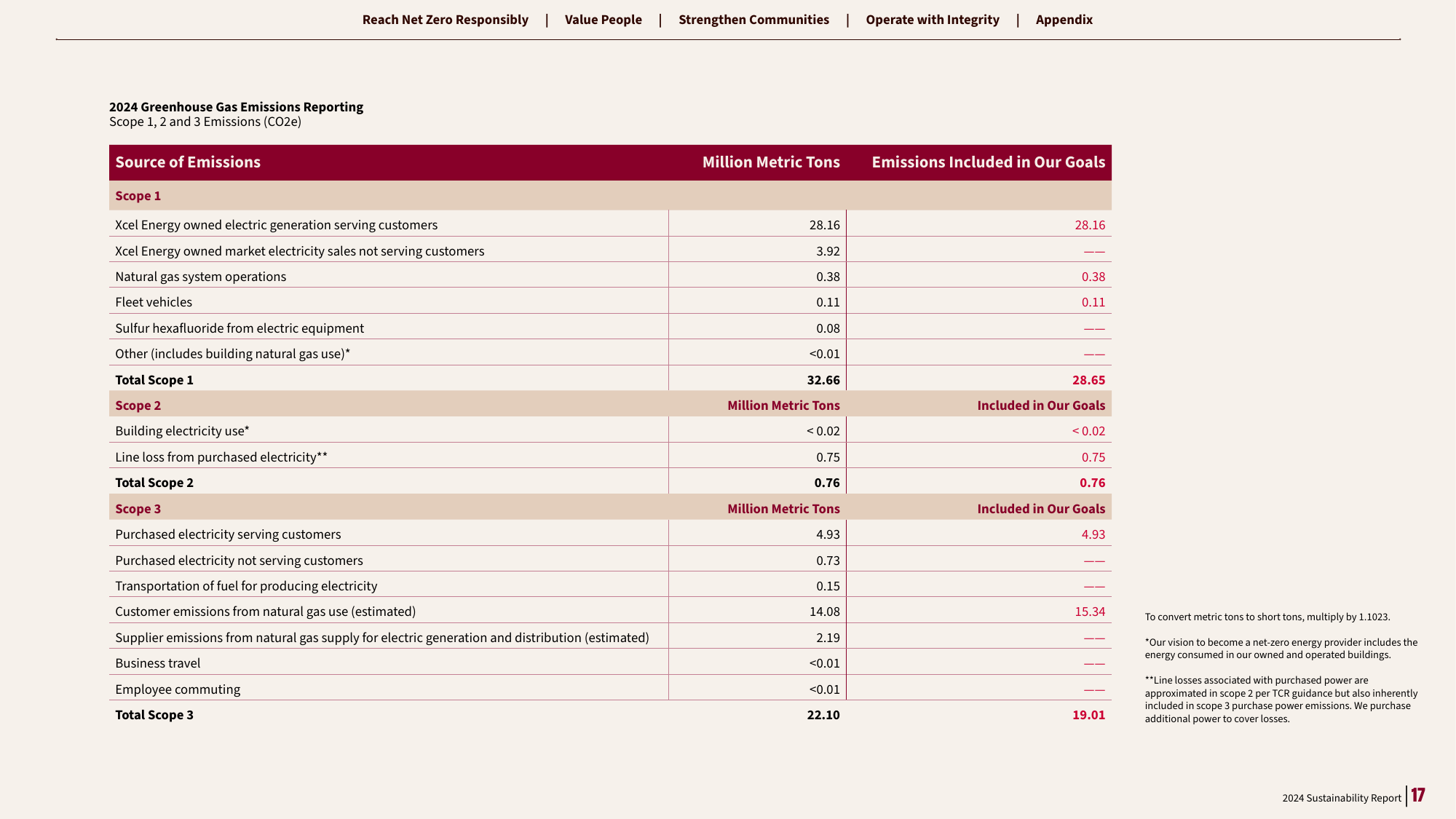Click the 2024 Sustainability Report footer text
Viewport: 1456px width, 819px height.
(x=1342, y=798)
